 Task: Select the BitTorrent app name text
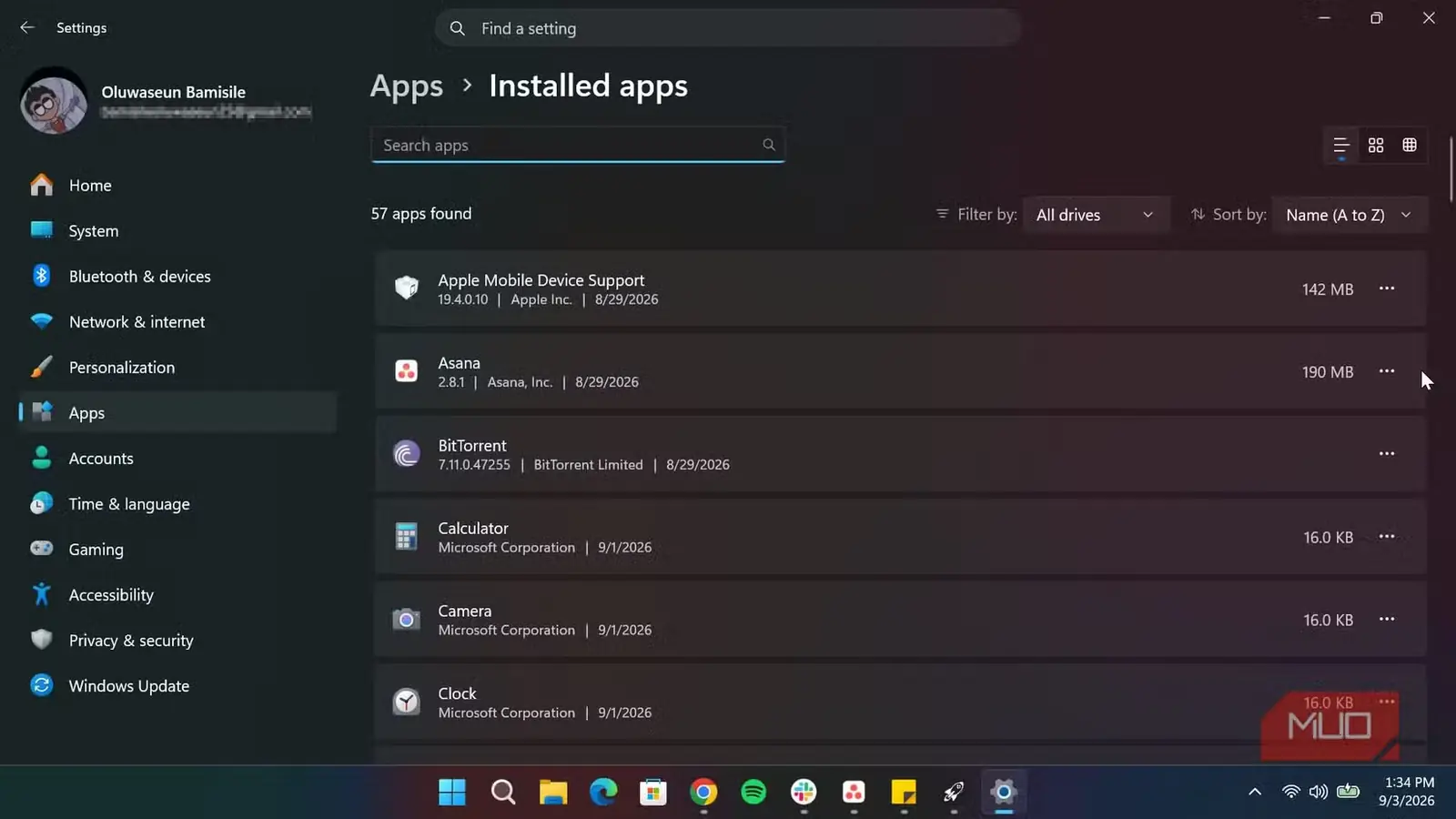pyautogui.click(x=472, y=446)
